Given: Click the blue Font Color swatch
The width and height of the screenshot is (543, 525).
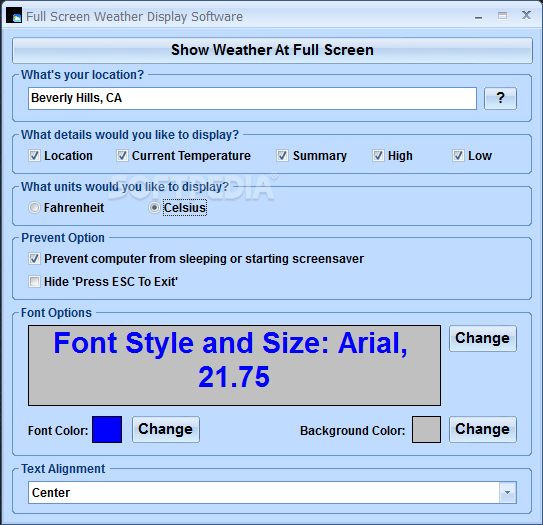Looking at the screenshot, I should click(x=107, y=429).
